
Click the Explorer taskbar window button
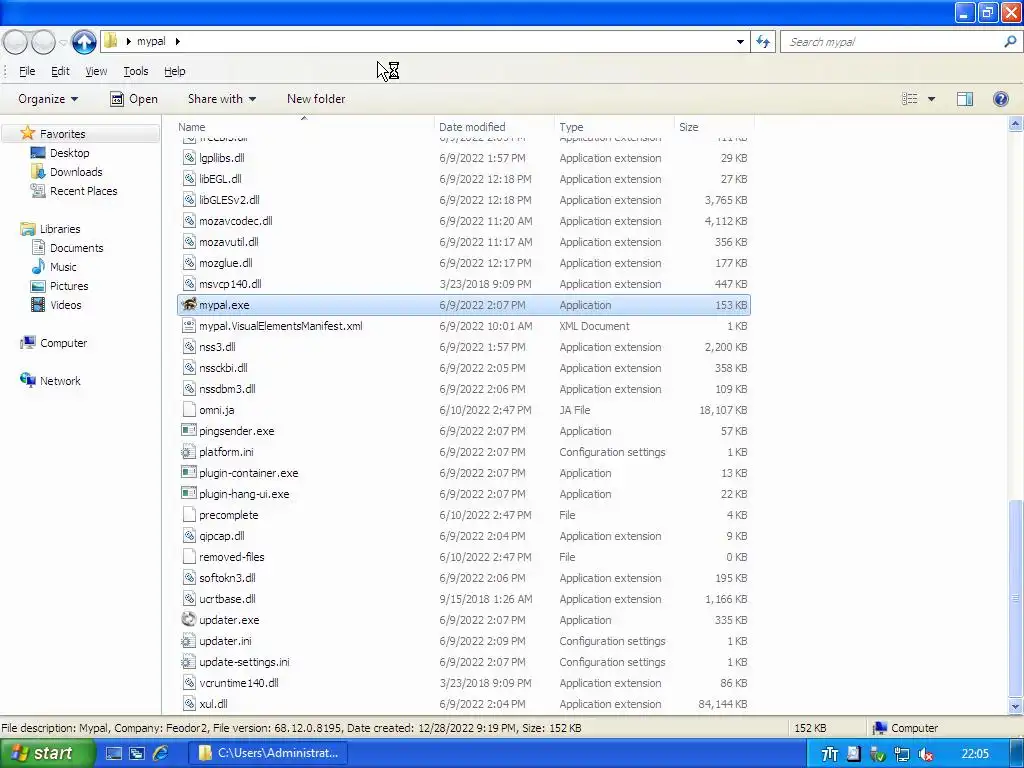pos(268,753)
